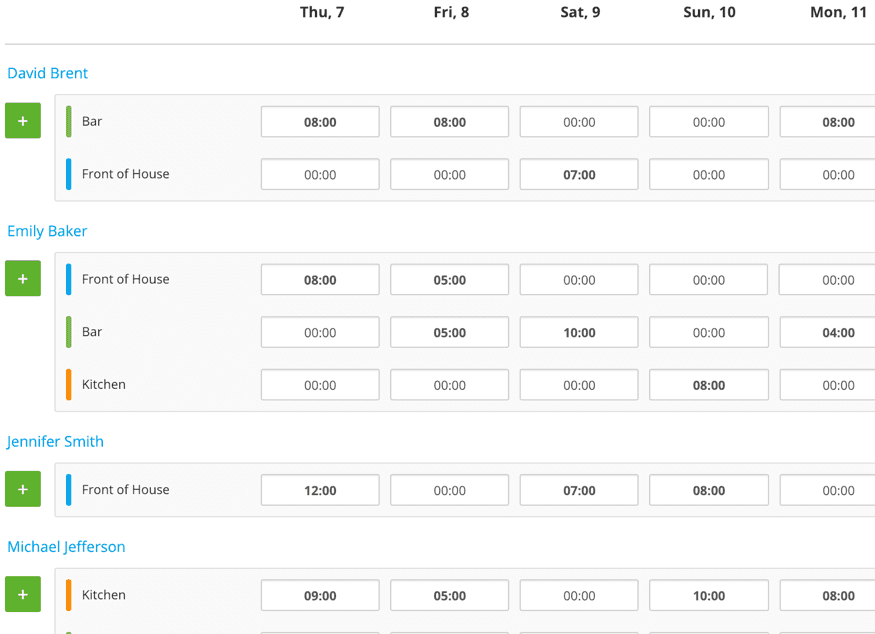Select the Mon, 11 column header
The width and height of the screenshot is (875, 634).
coord(840,12)
